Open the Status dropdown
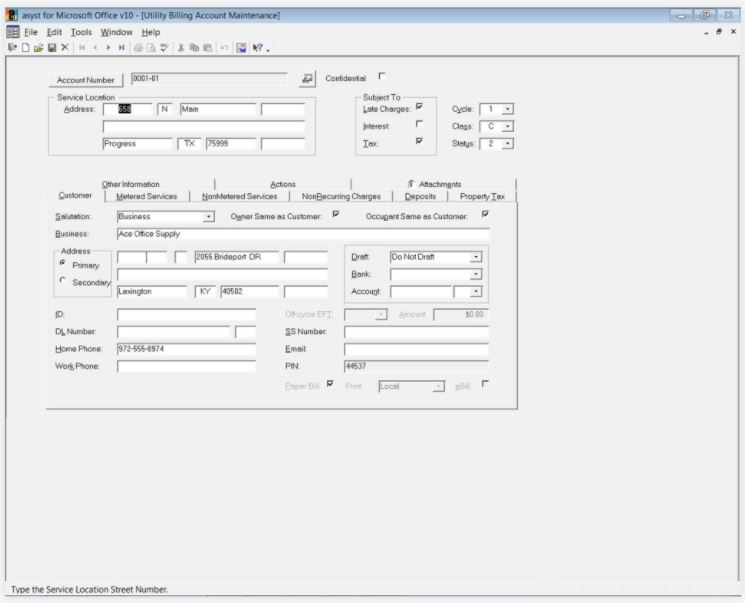The height and width of the screenshot is (603, 745). 507,144
